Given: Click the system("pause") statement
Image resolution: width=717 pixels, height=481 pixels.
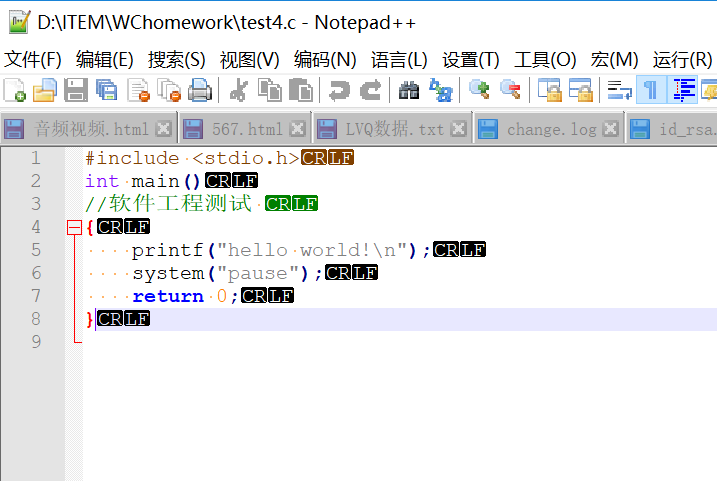Looking at the screenshot, I should pyautogui.click(x=227, y=273).
